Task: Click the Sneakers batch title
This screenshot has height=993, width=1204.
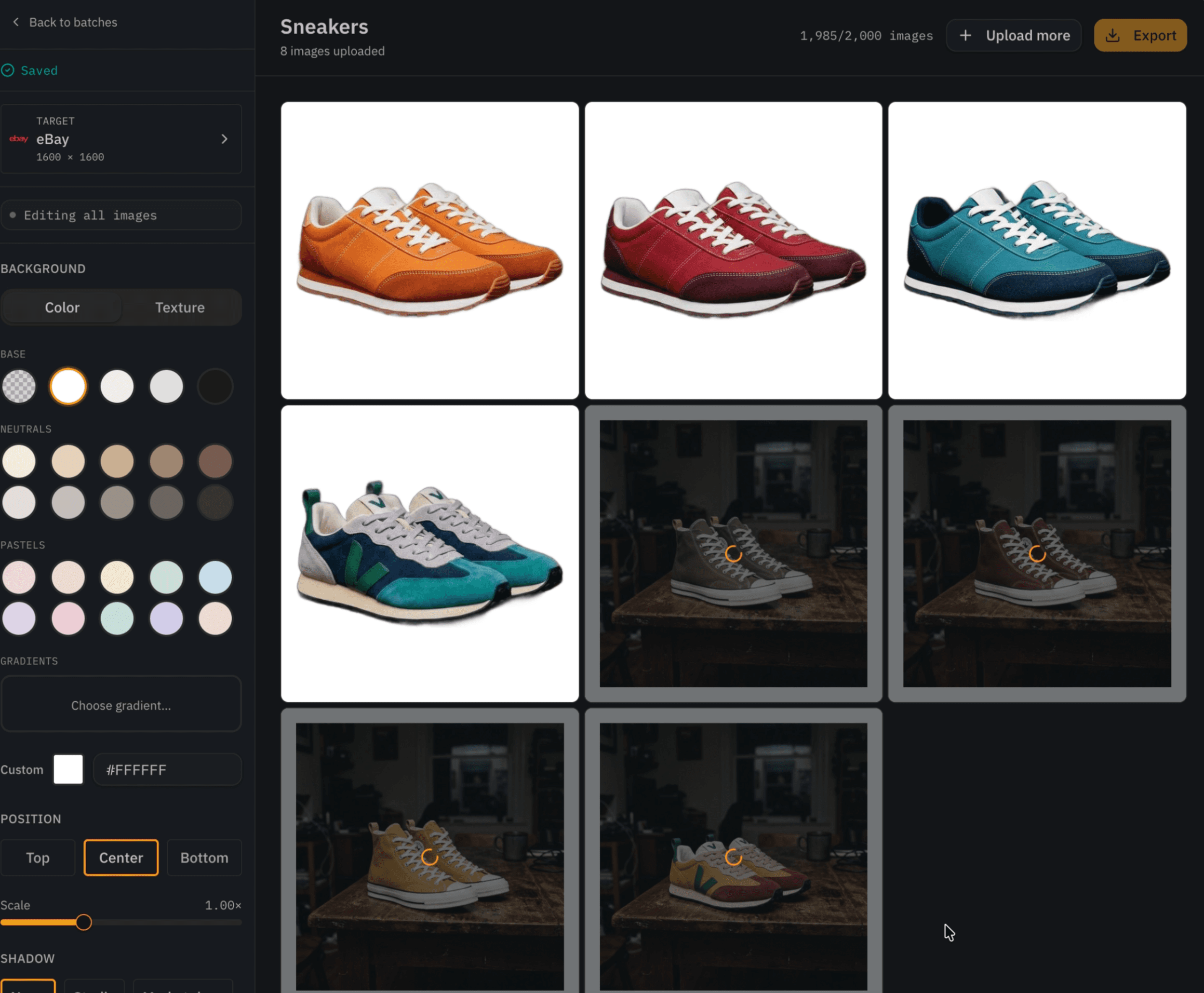Action: point(324,27)
